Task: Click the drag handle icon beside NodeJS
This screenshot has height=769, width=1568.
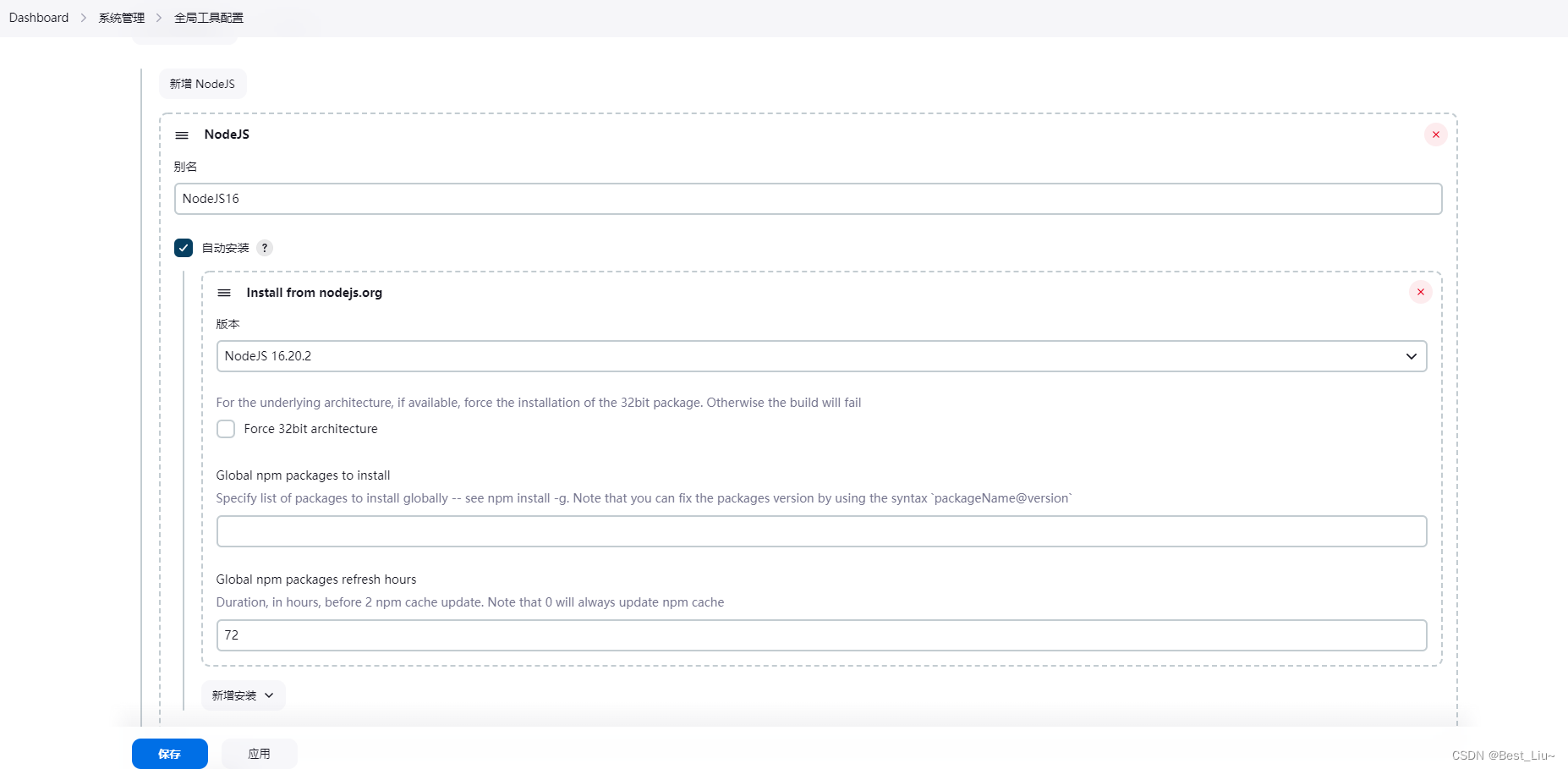Action: [x=181, y=135]
